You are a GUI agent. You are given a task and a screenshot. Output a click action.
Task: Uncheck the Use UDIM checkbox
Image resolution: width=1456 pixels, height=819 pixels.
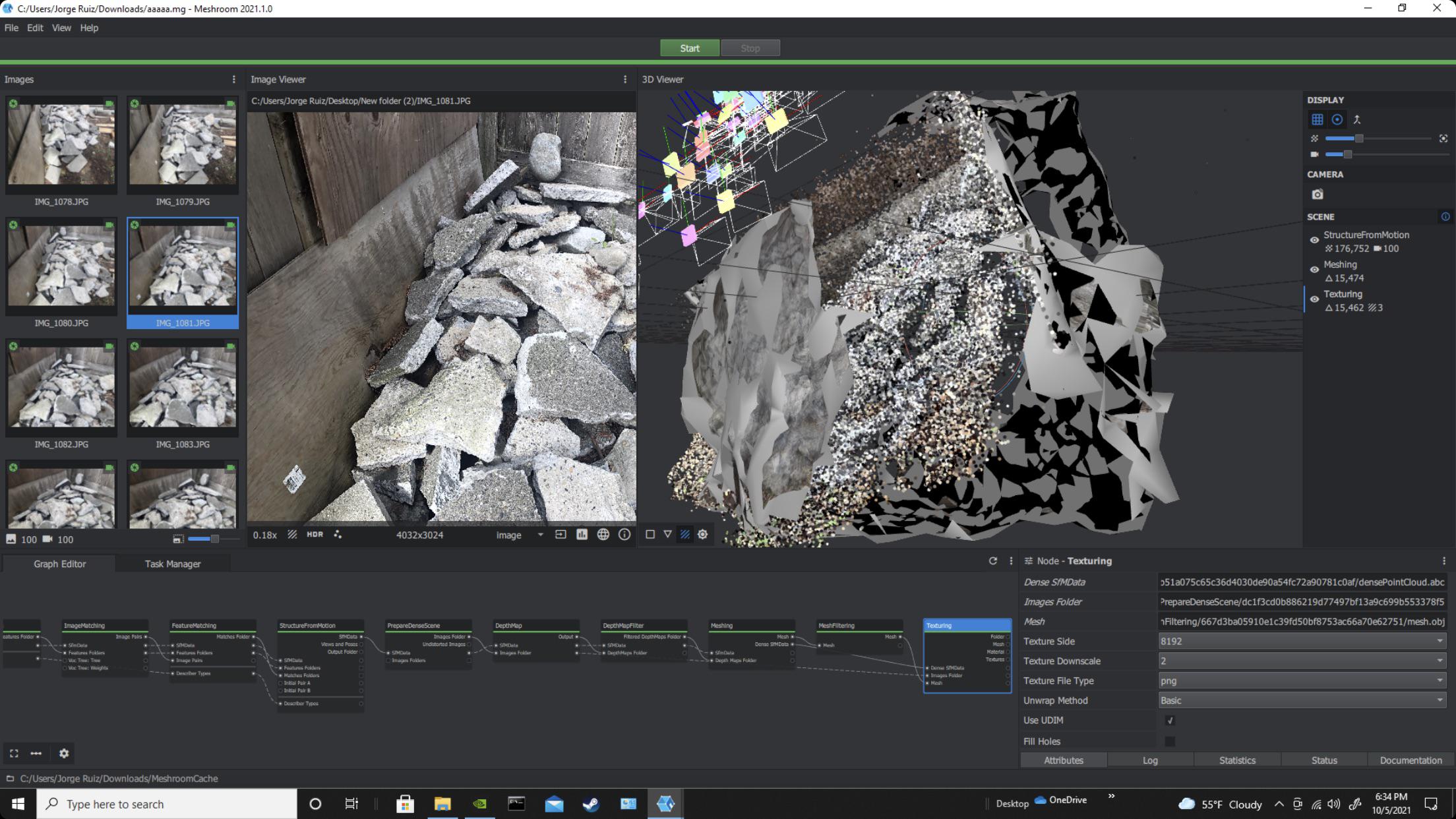(x=1169, y=721)
